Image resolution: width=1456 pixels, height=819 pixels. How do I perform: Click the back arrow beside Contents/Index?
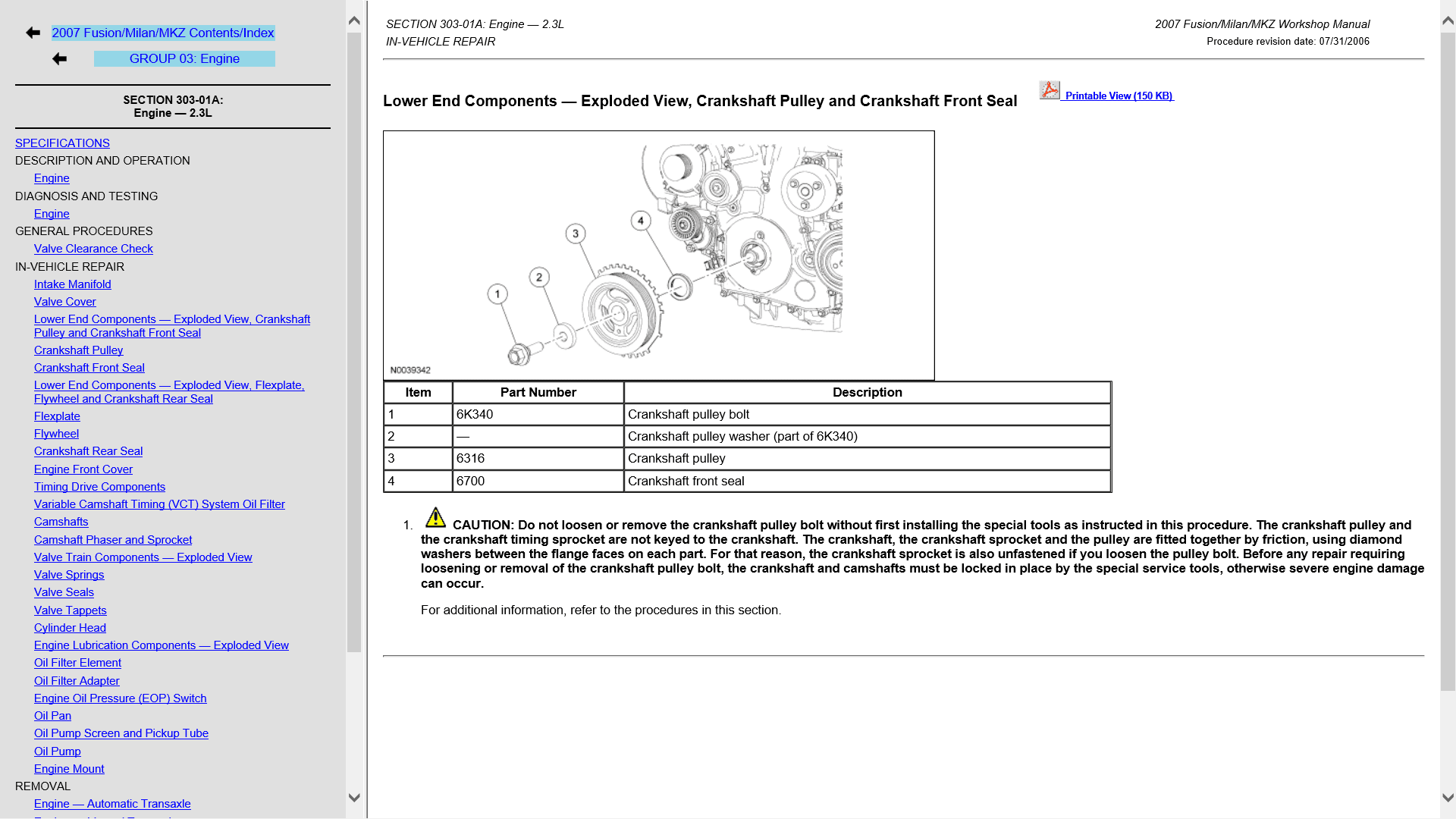click(x=33, y=33)
